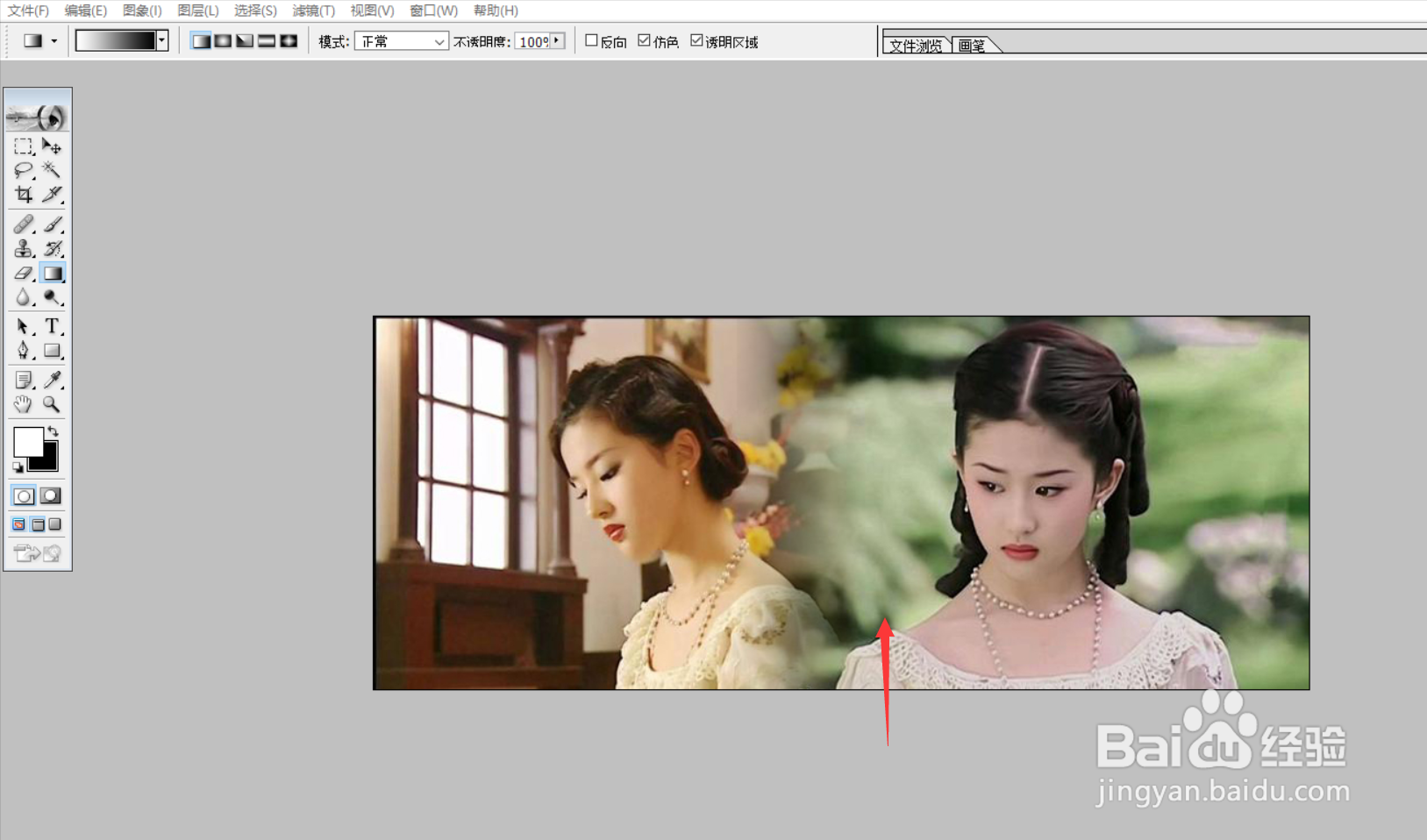Select the Eyedropper tool
Viewport: 1427px width, 840px height.
coord(52,380)
